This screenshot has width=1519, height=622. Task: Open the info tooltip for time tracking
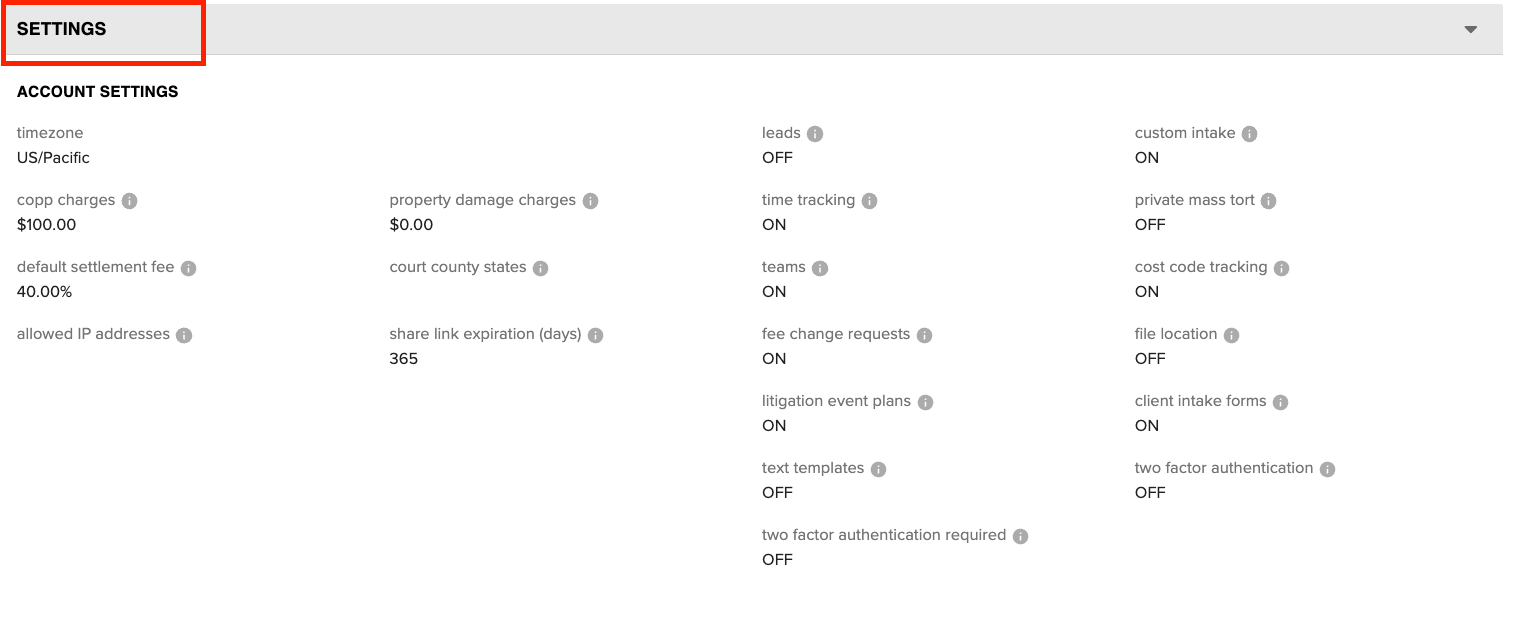(x=869, y=201)
